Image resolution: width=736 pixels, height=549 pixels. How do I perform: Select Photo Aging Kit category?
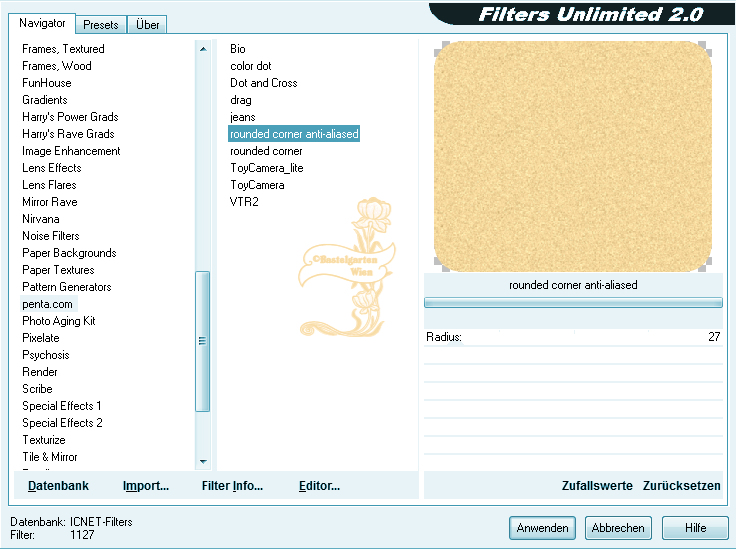click(59, 321)
